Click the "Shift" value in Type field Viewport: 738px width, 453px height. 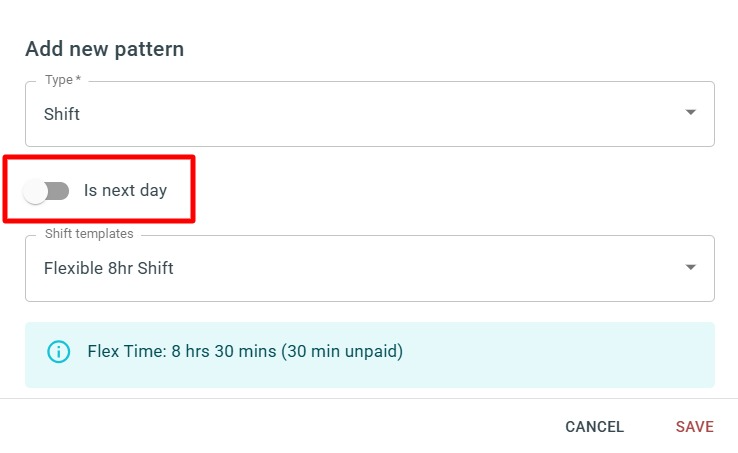pos(62,114)
